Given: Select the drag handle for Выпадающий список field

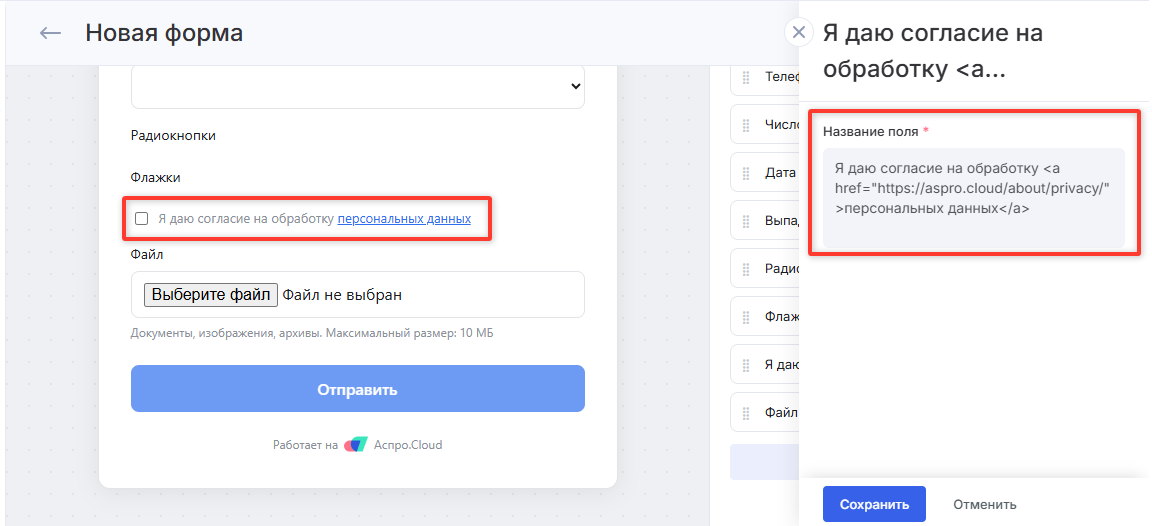Looking at the screenshot, I should point(746,221).
